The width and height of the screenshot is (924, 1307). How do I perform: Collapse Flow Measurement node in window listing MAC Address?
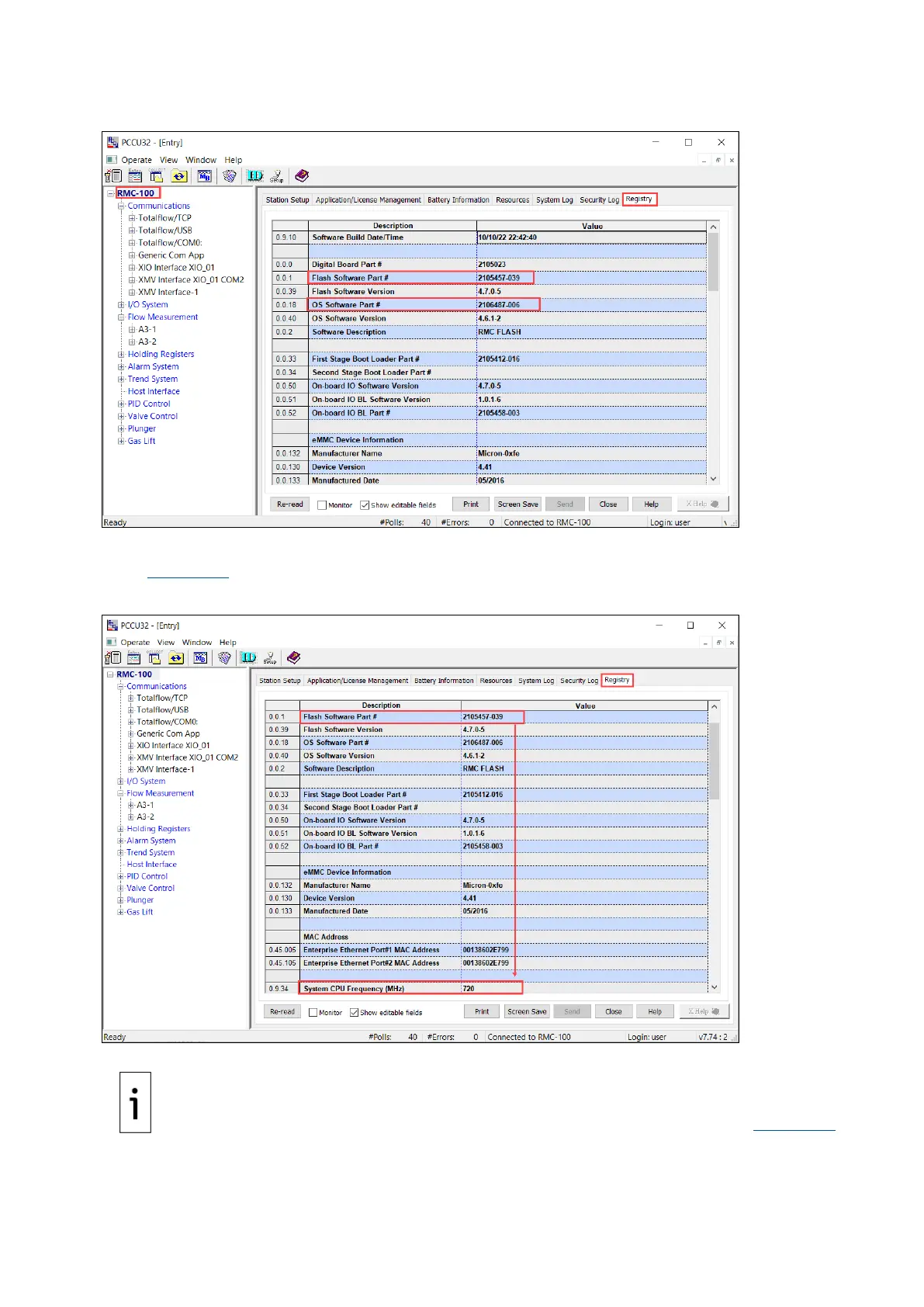[x=121, y=793]
